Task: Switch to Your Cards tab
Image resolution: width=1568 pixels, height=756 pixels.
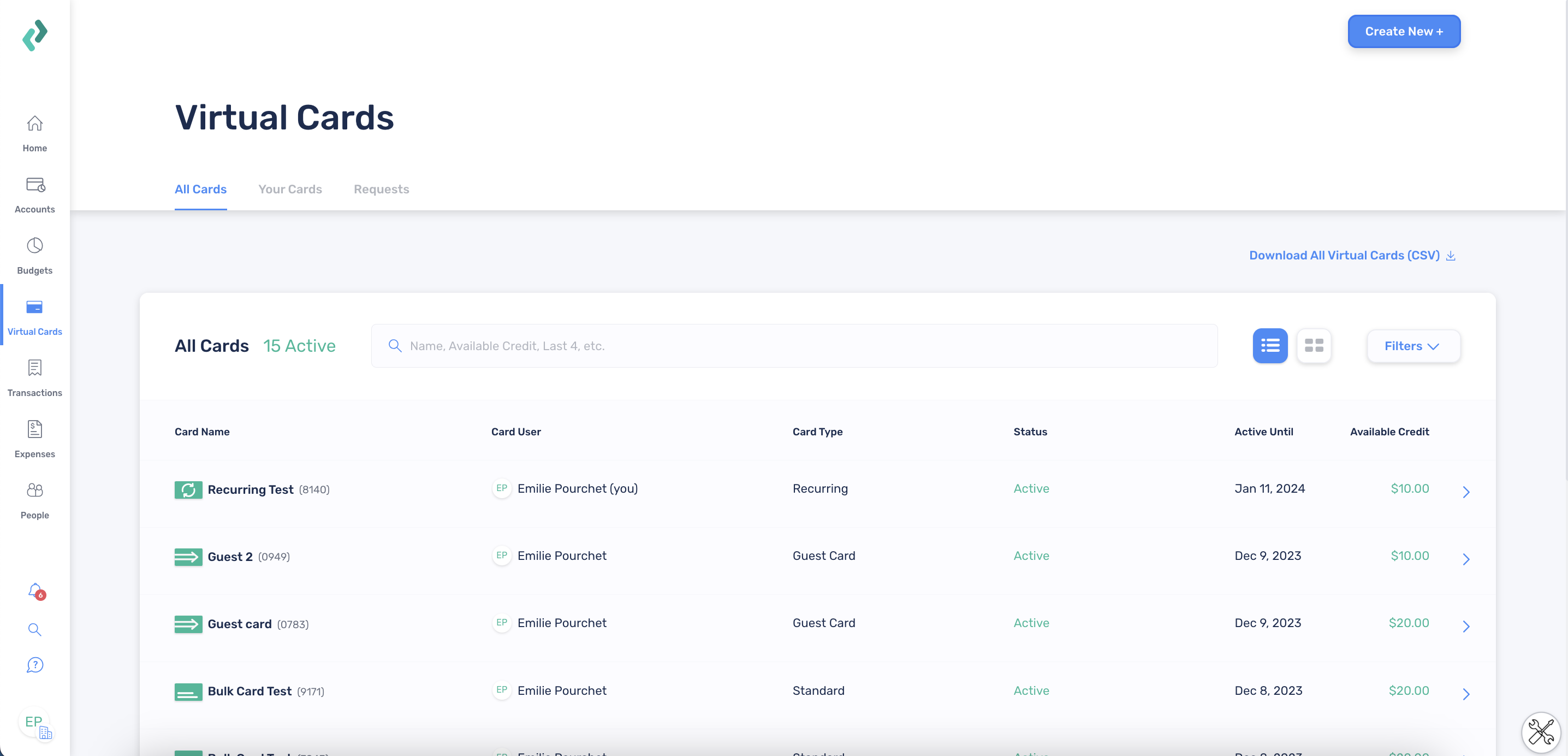Action: pyautogui.click(x=290, y=190)
